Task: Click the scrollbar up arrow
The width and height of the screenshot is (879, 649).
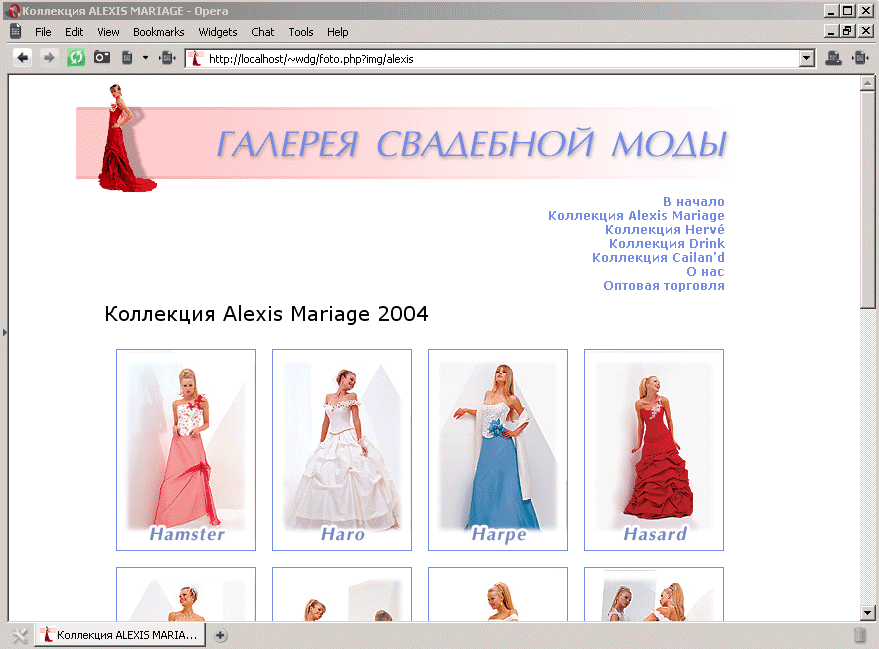Action: tap(867, 84)
